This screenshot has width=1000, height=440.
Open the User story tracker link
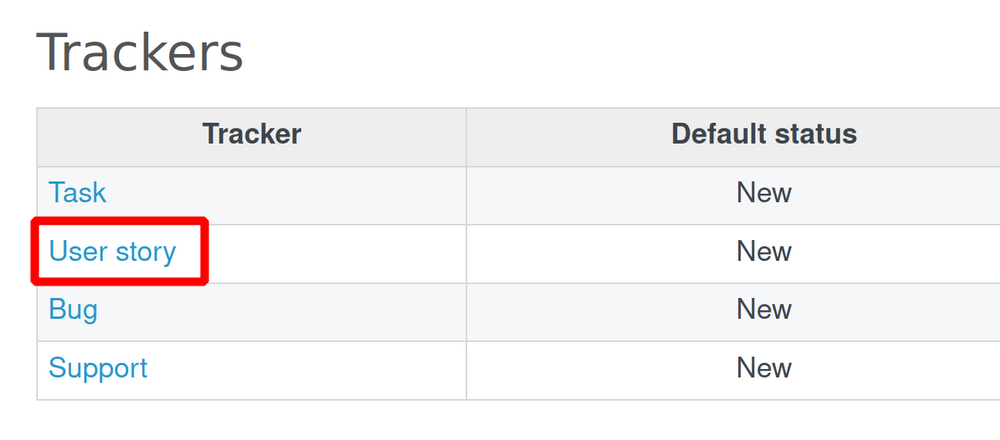(x=112, y=252)
